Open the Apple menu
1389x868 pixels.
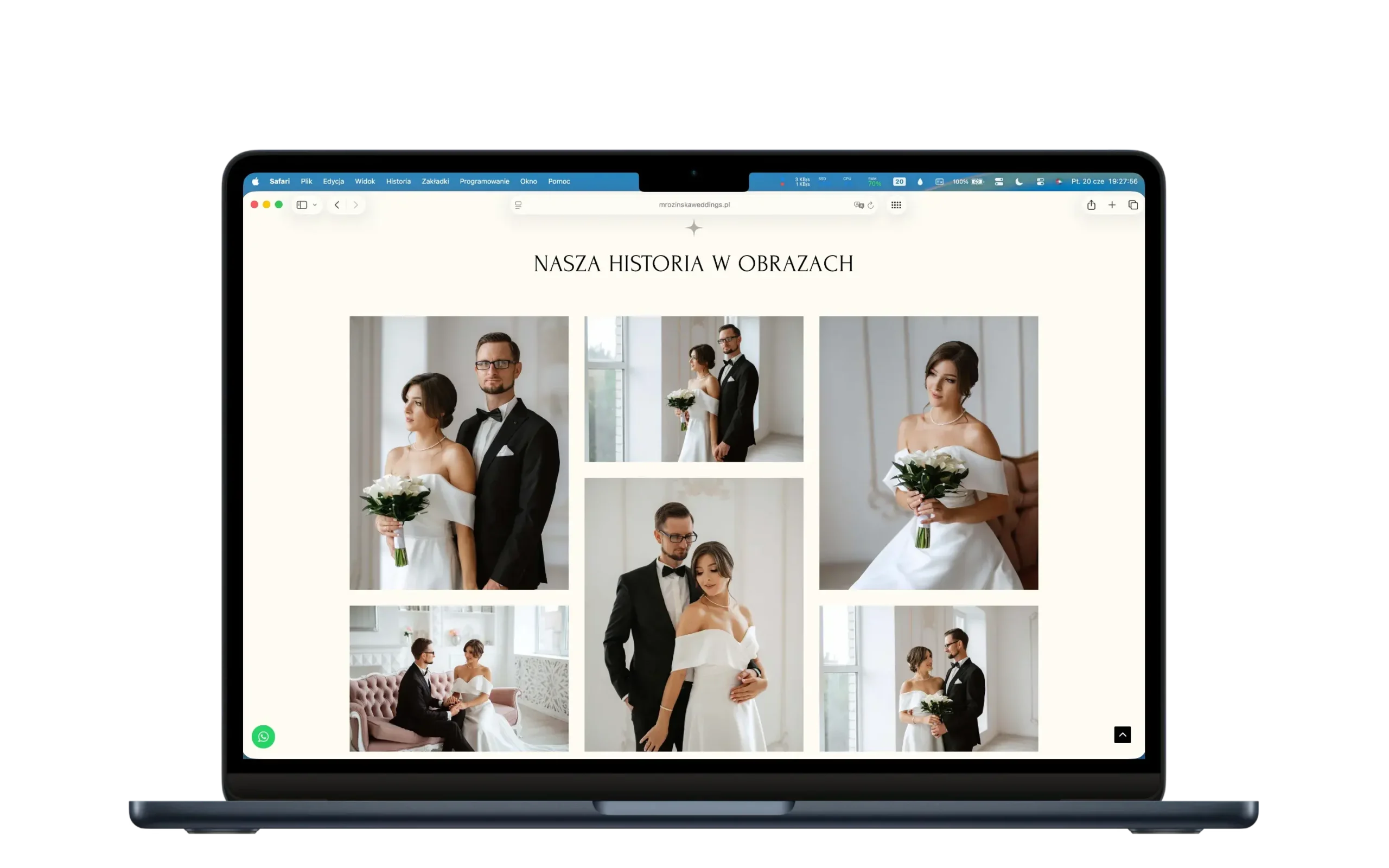click(x=256, y=181)
